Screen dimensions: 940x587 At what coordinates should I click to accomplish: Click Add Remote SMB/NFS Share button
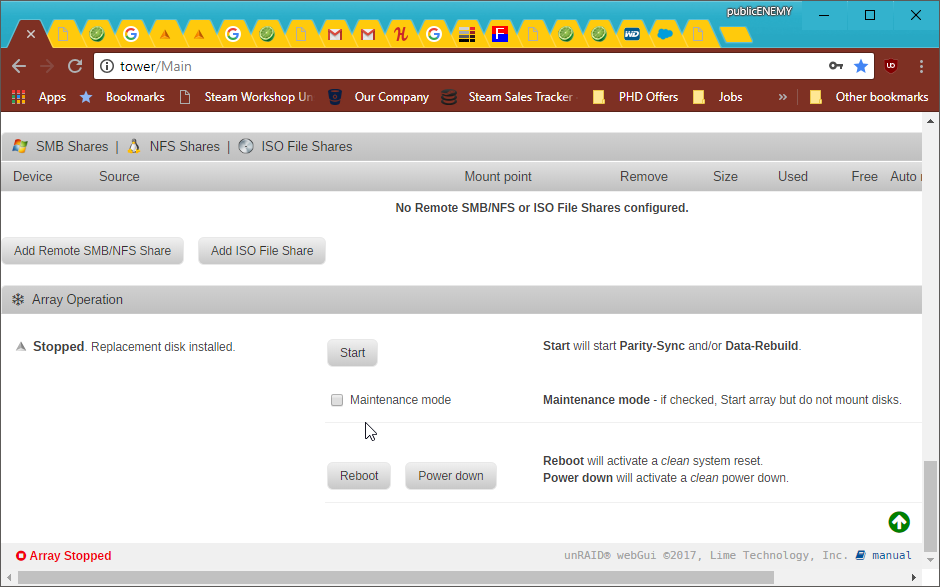(92, 251)
